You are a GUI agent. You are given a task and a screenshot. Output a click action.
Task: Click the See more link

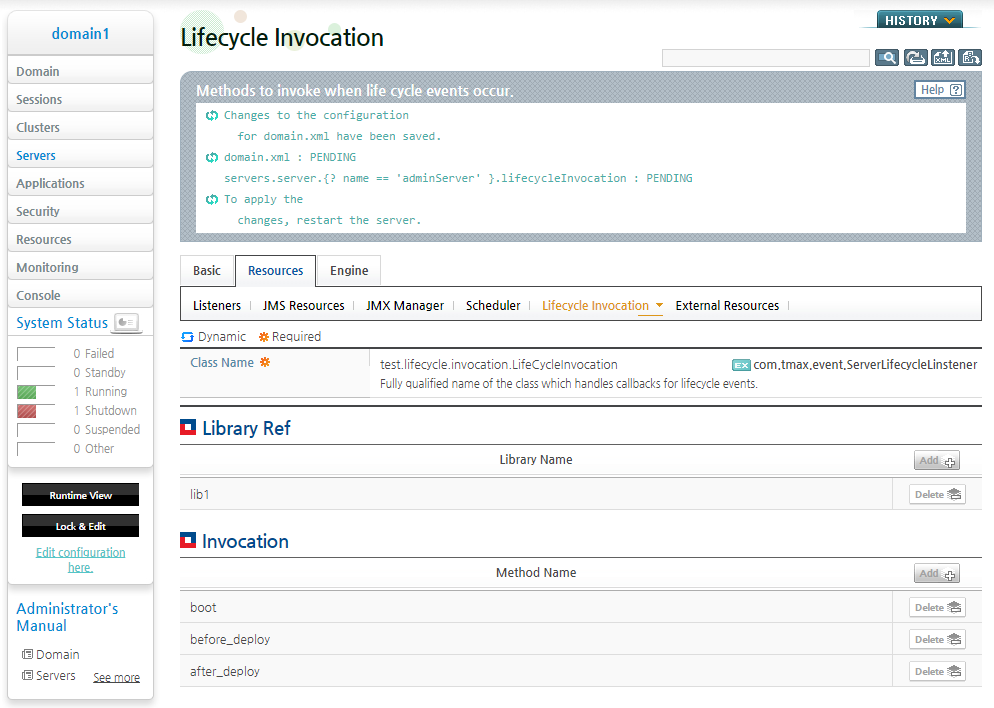[x=117, y=677]
